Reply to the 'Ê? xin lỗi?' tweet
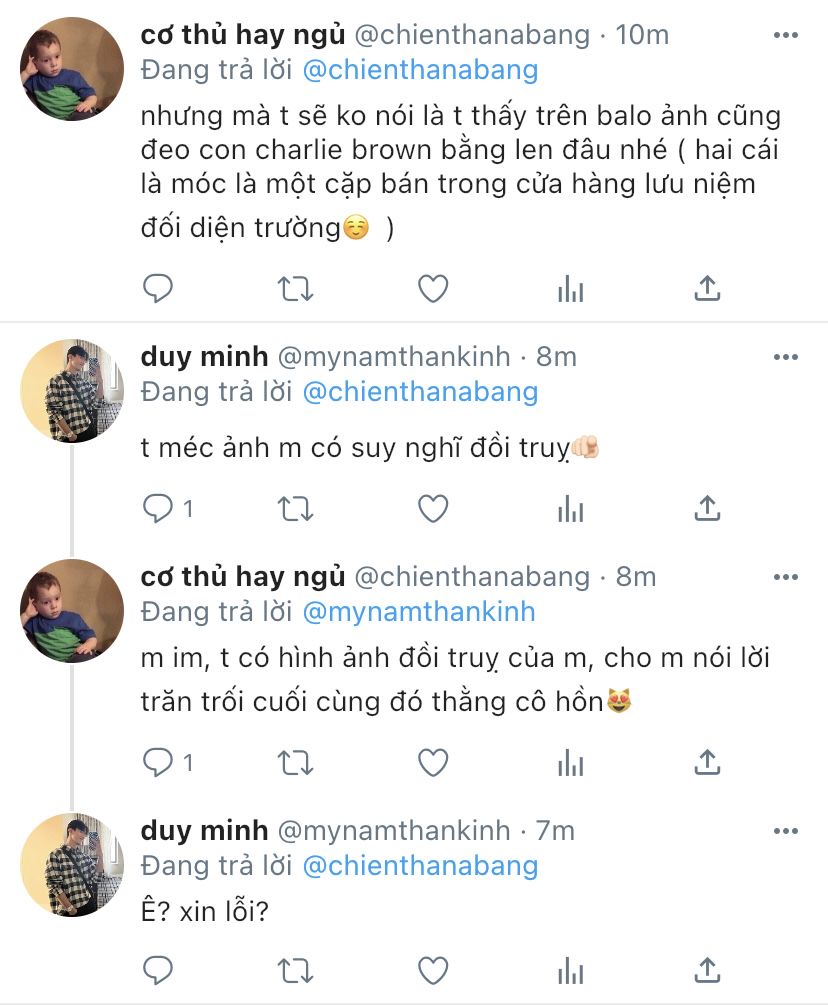Viewport: 828px width, 1005px height. [x=159, y=969]
